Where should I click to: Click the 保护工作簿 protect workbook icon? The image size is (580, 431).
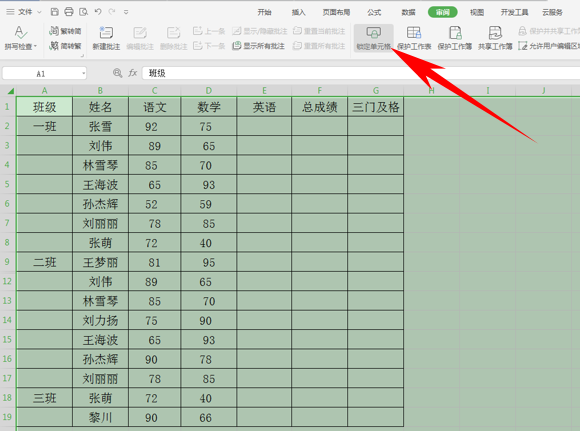(455, 33)
